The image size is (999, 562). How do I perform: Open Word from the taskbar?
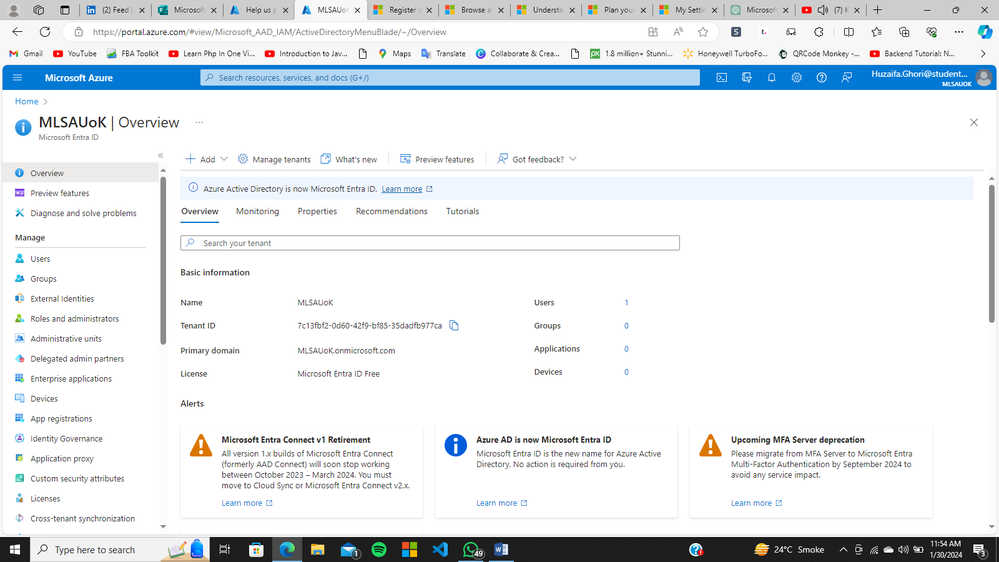coord(501,549)
